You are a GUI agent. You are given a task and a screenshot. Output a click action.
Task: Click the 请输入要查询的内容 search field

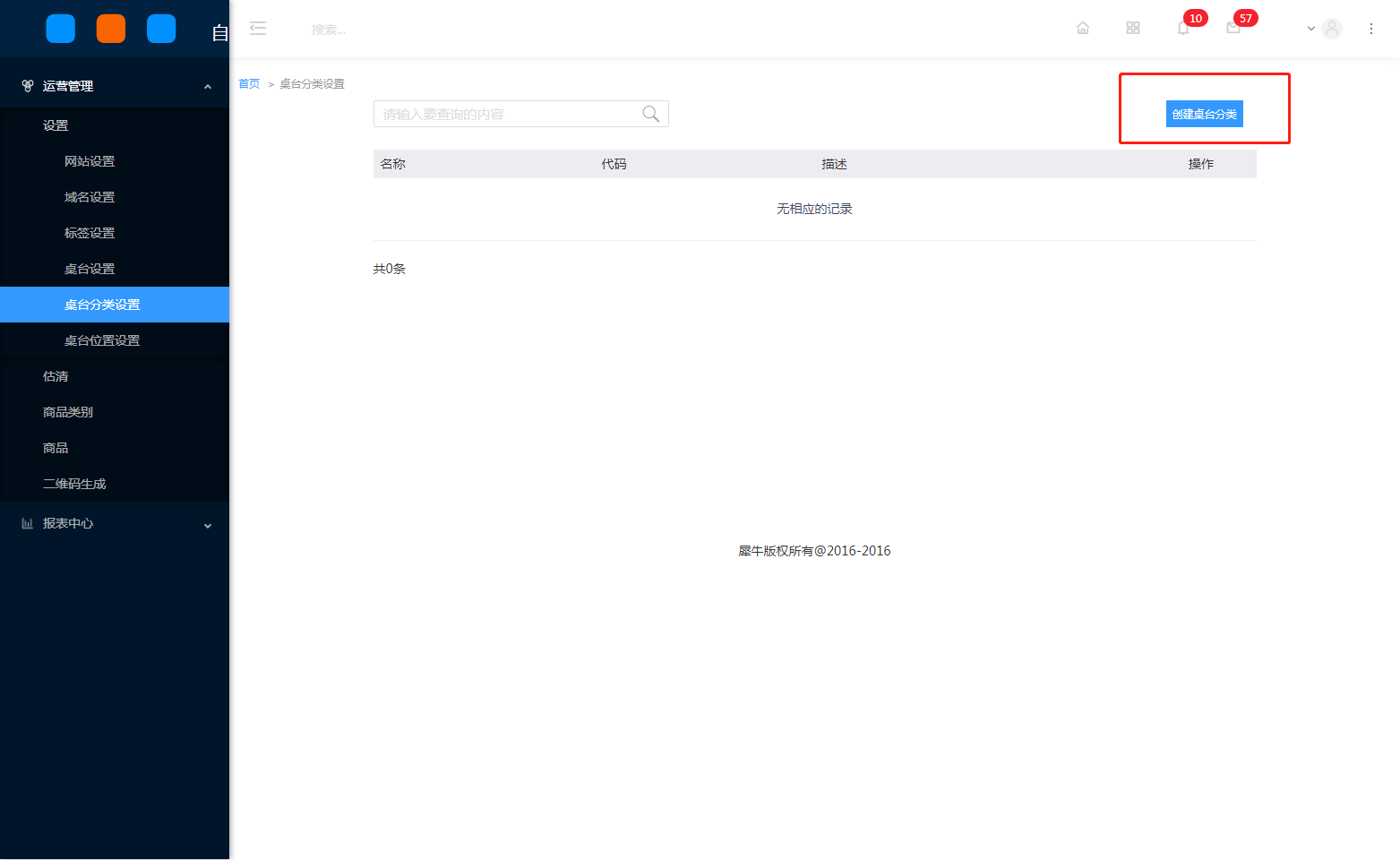point(521,114)
